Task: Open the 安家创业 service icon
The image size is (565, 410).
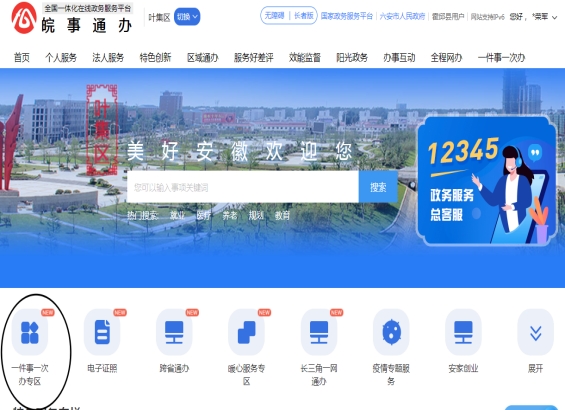Action: pos(463,332)
